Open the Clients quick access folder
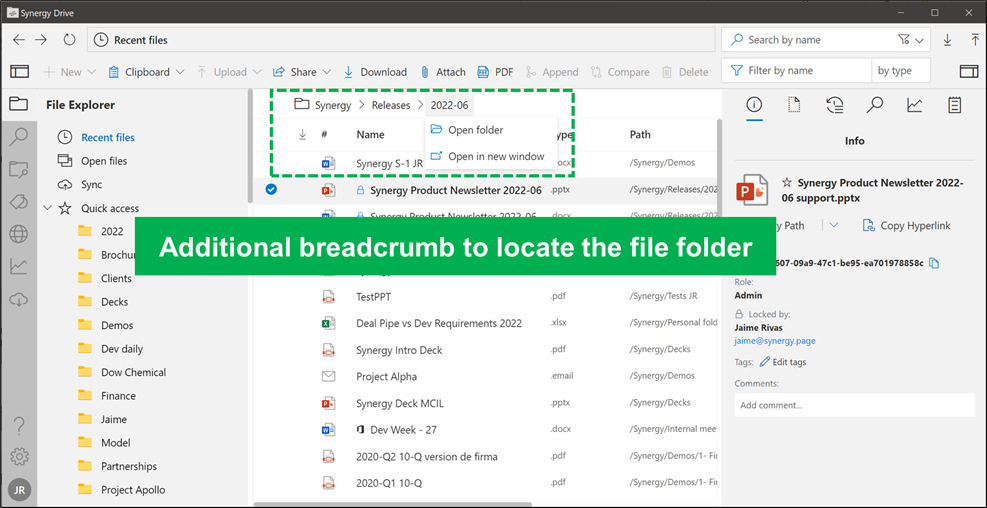 pyautogui.click(x=116, y=278)
